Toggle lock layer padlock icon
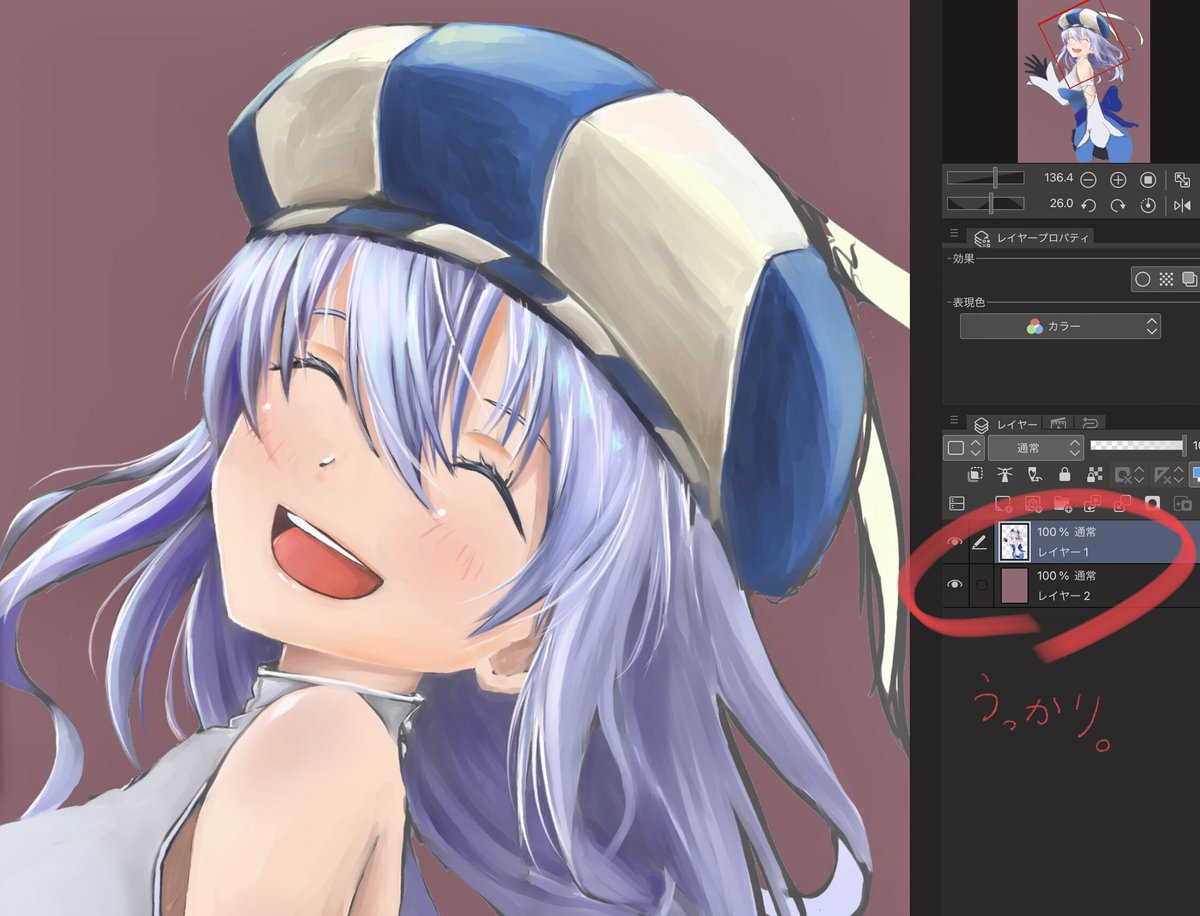Image resolution: width=1200 pixels, height=916 pixels. tap(1064, 476)
